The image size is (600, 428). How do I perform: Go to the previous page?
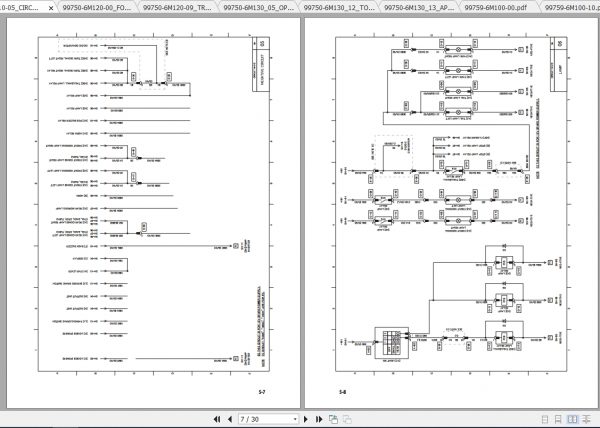230,419
